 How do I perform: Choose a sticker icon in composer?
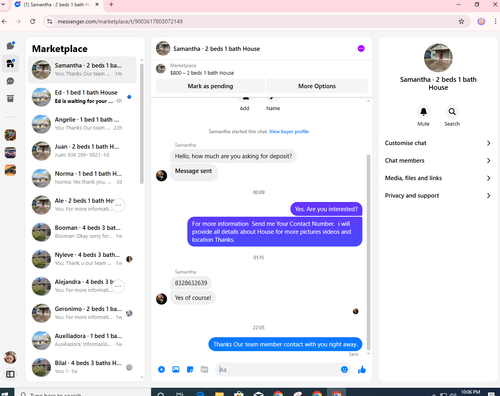click(190, 369)
